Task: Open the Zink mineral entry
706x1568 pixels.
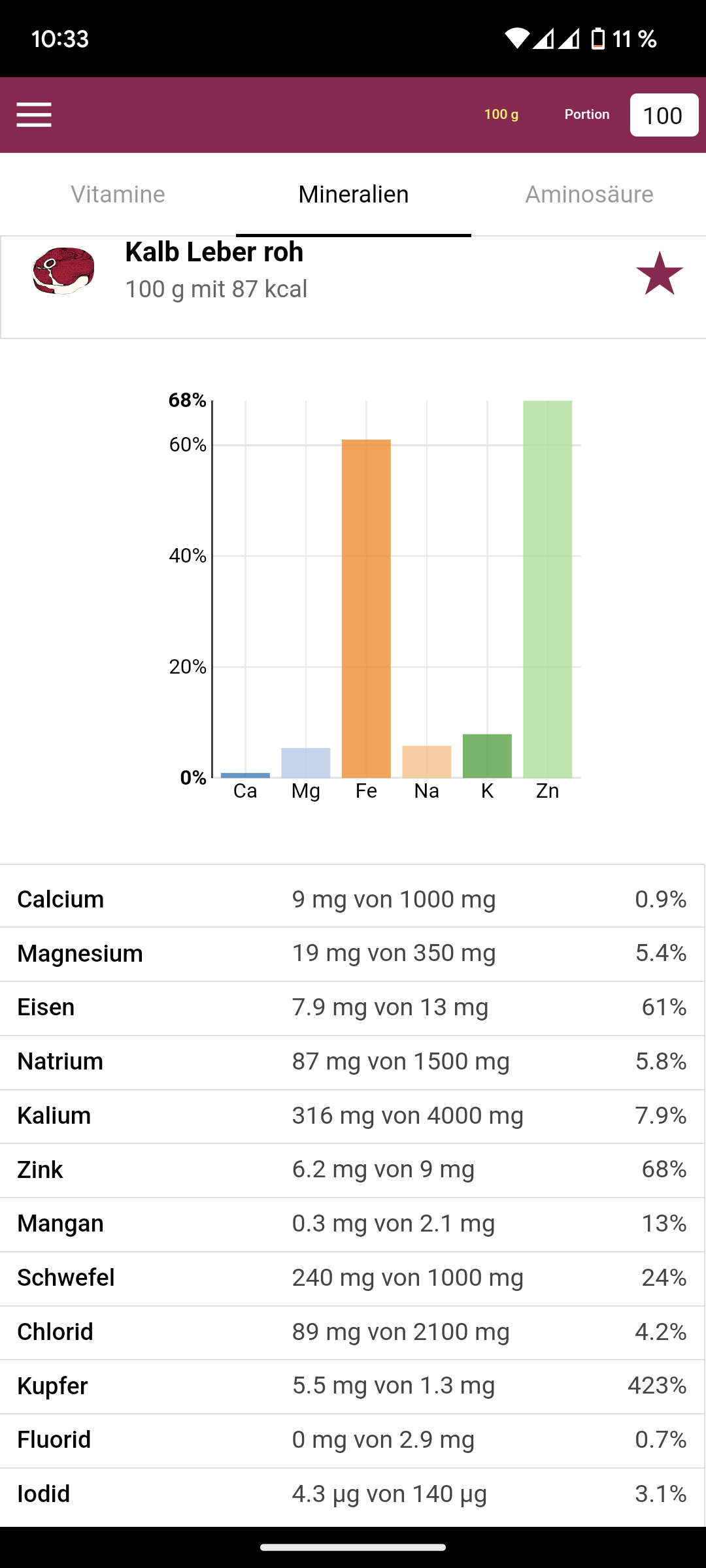Action: 352,1169
